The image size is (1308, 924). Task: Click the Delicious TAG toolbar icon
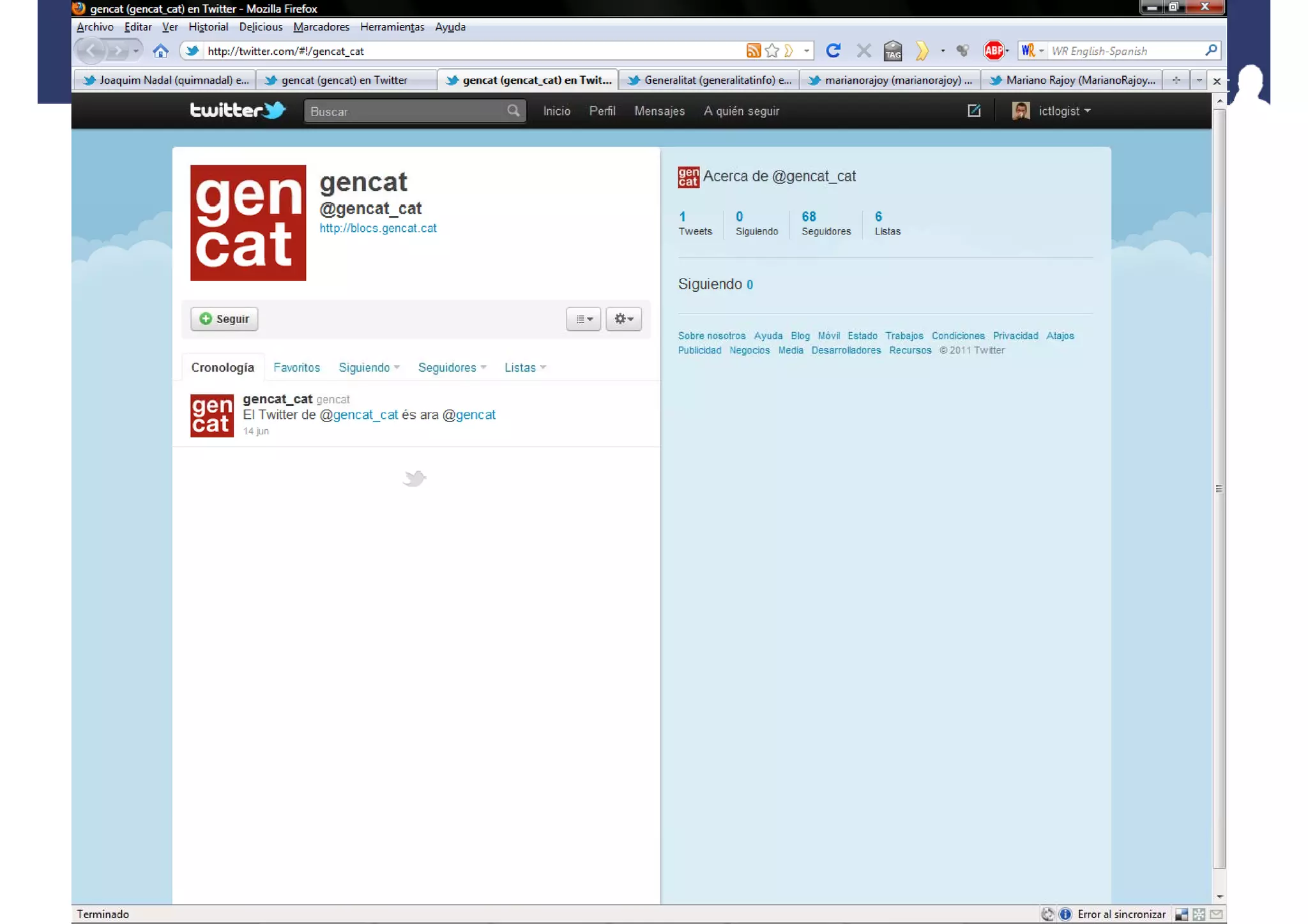(x=893, y=51)
